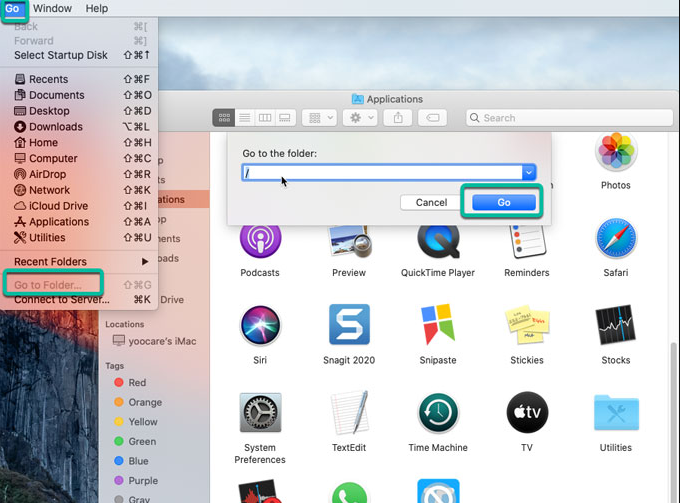Open Safari from the Applications folder
The image size is (680, 503).
tap(615, 240)
